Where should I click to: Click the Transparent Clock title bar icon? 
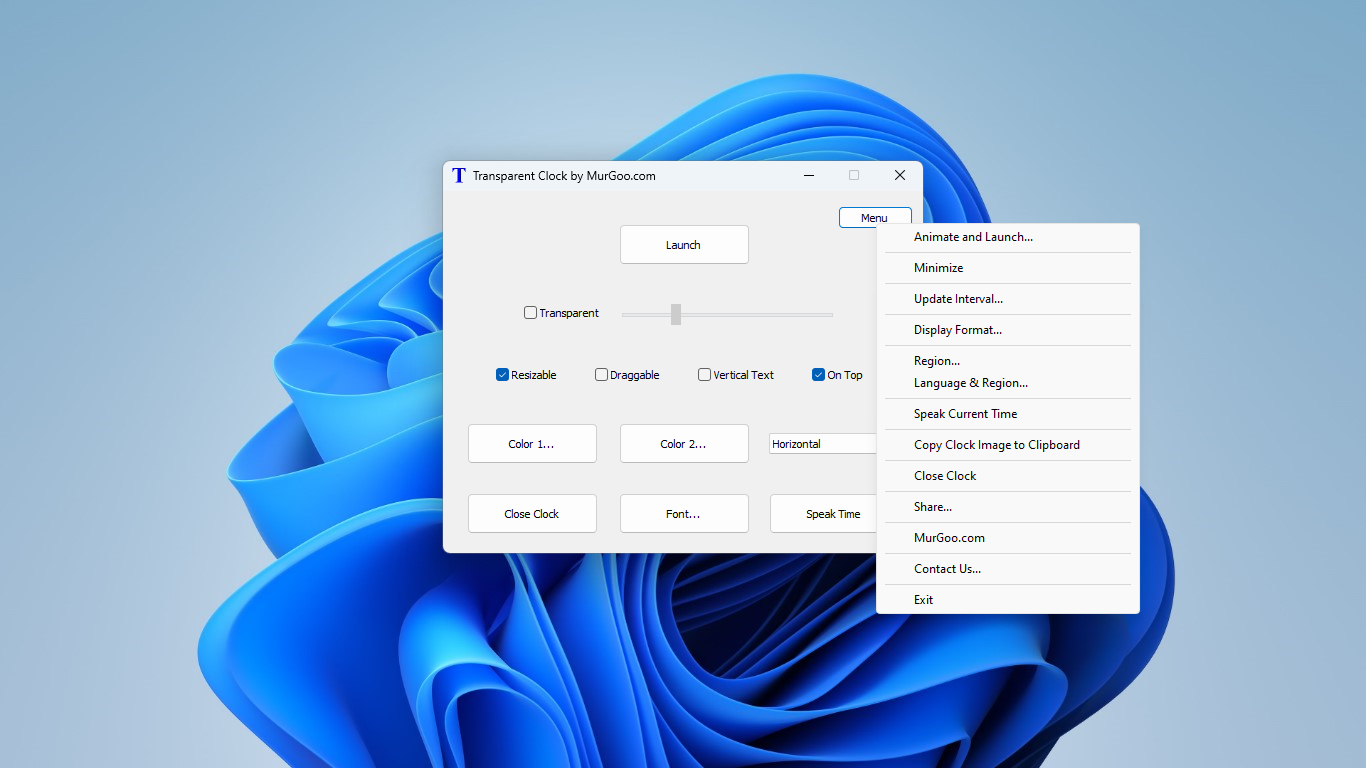pyautogui.click(x=458, y=175)
